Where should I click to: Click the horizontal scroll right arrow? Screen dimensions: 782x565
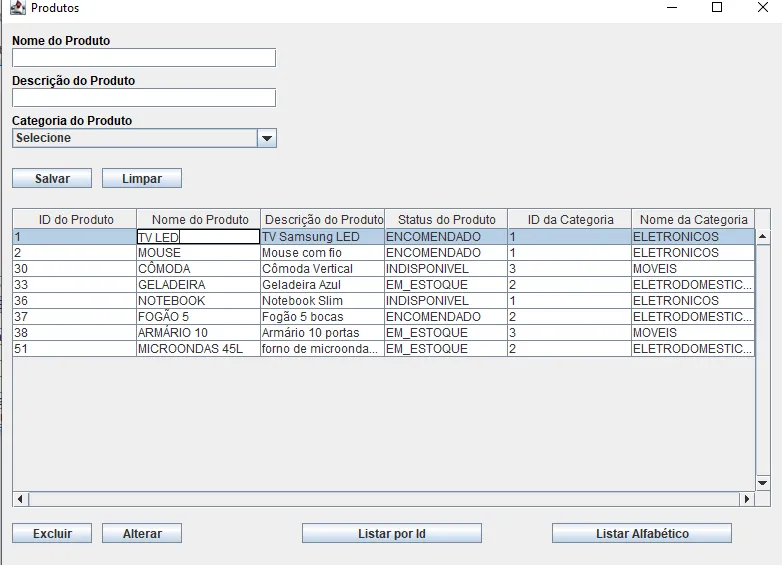pos(747,499)
